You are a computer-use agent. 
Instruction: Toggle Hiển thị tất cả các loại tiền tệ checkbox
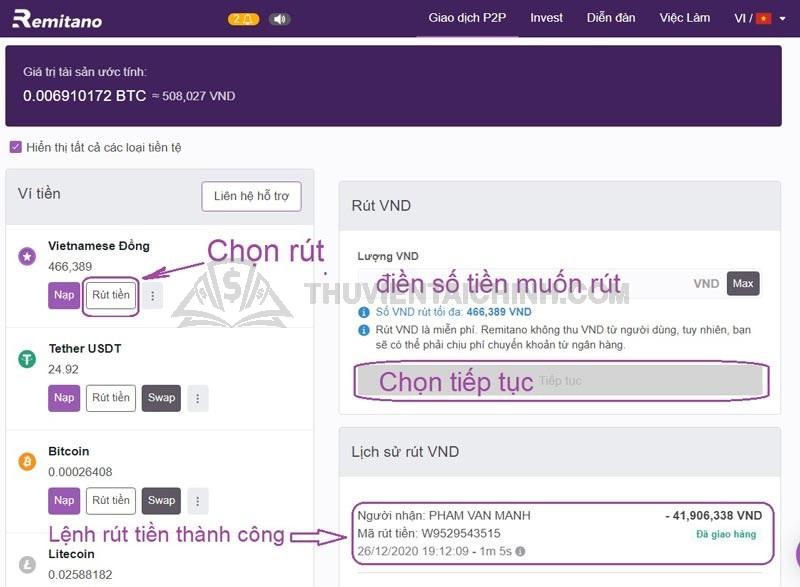click(16, 147)
